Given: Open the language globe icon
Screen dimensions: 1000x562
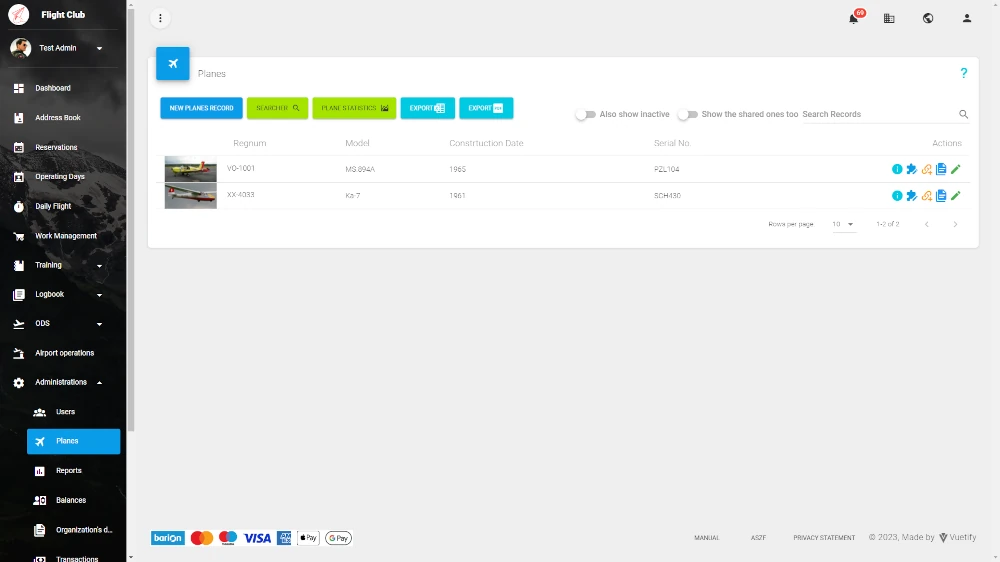Looking at the screenshot, I should coord(928,18).
